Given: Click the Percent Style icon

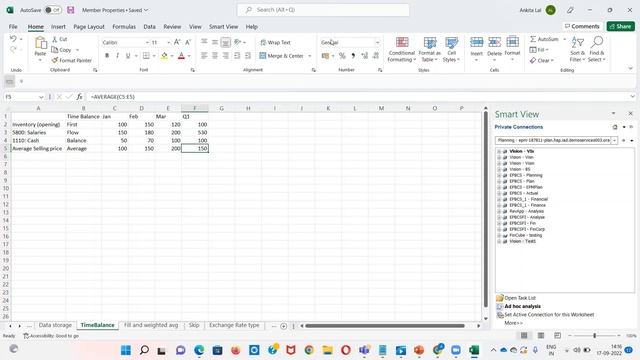Looking at the screenshot, I should [x=342, y=56].
